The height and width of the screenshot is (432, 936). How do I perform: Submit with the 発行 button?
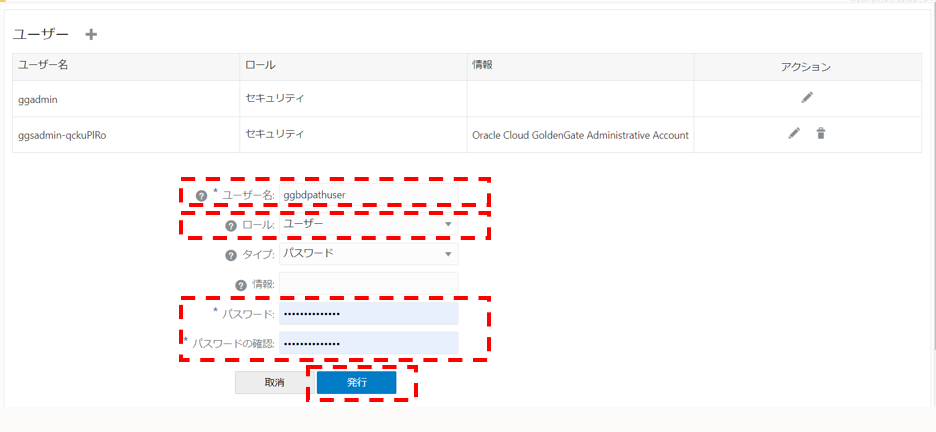coord(356,383)
